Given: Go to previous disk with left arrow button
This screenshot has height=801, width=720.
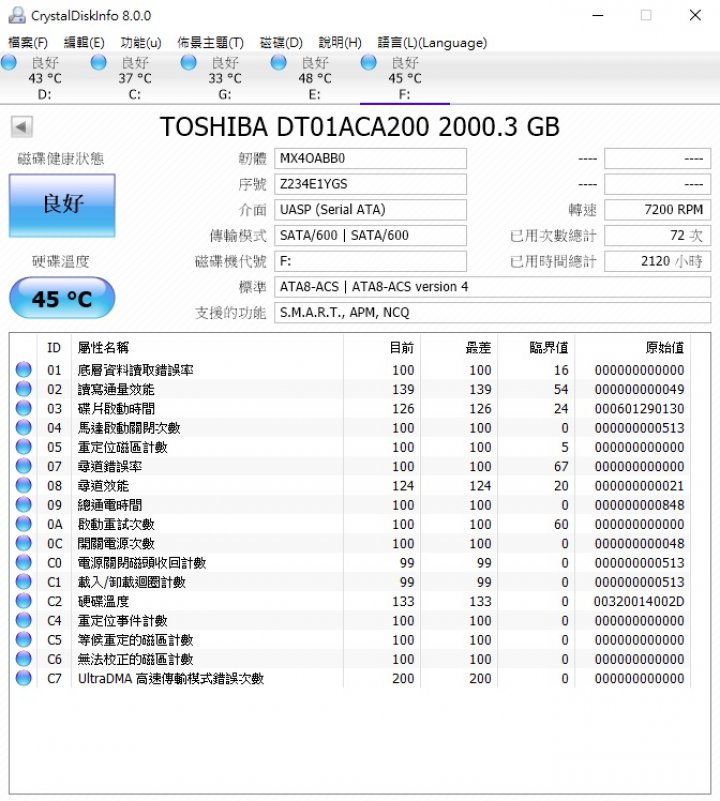Looking at the screenshot, I should point(21,127).
